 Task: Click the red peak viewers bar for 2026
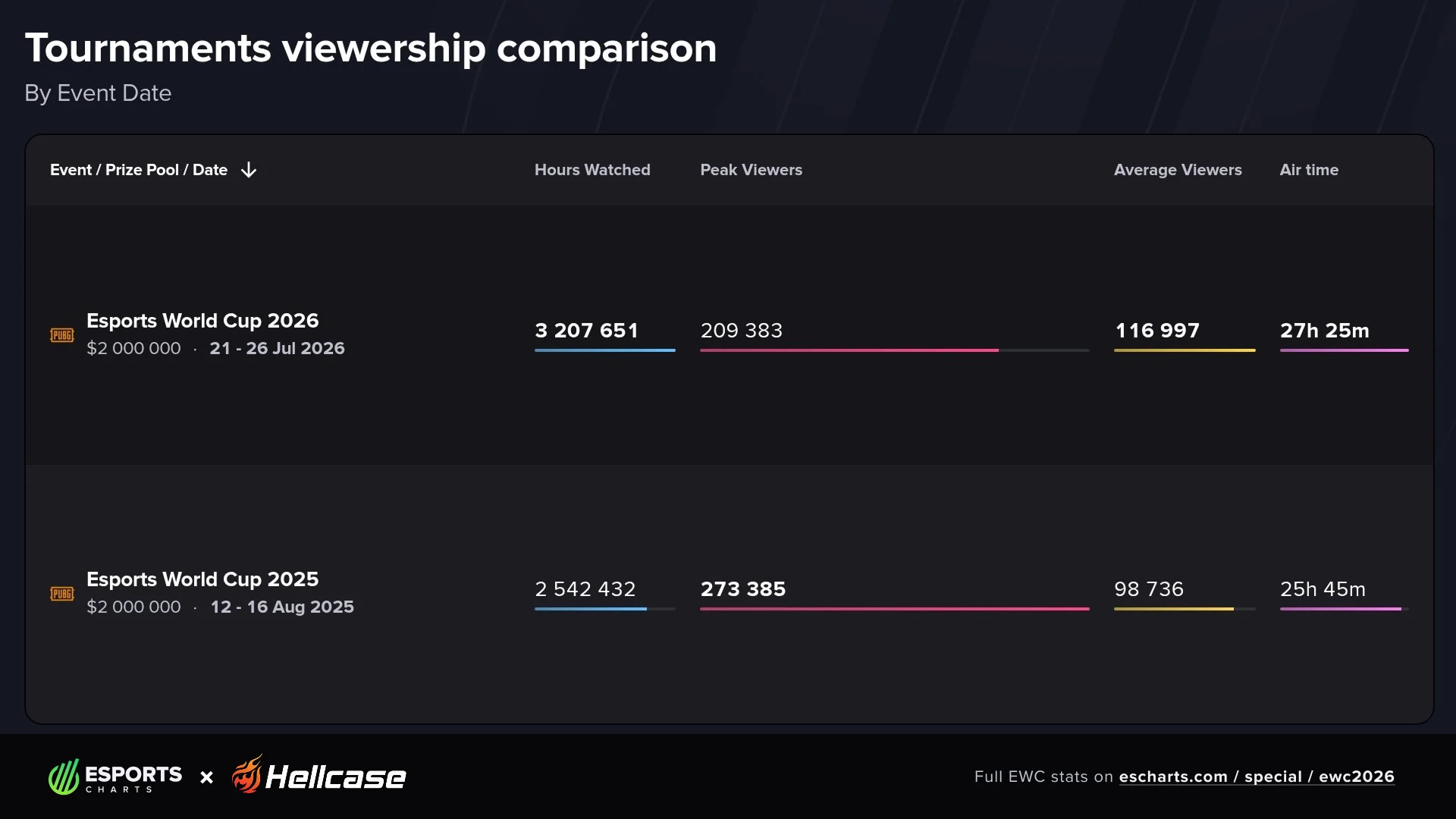(x=849, y=350)
